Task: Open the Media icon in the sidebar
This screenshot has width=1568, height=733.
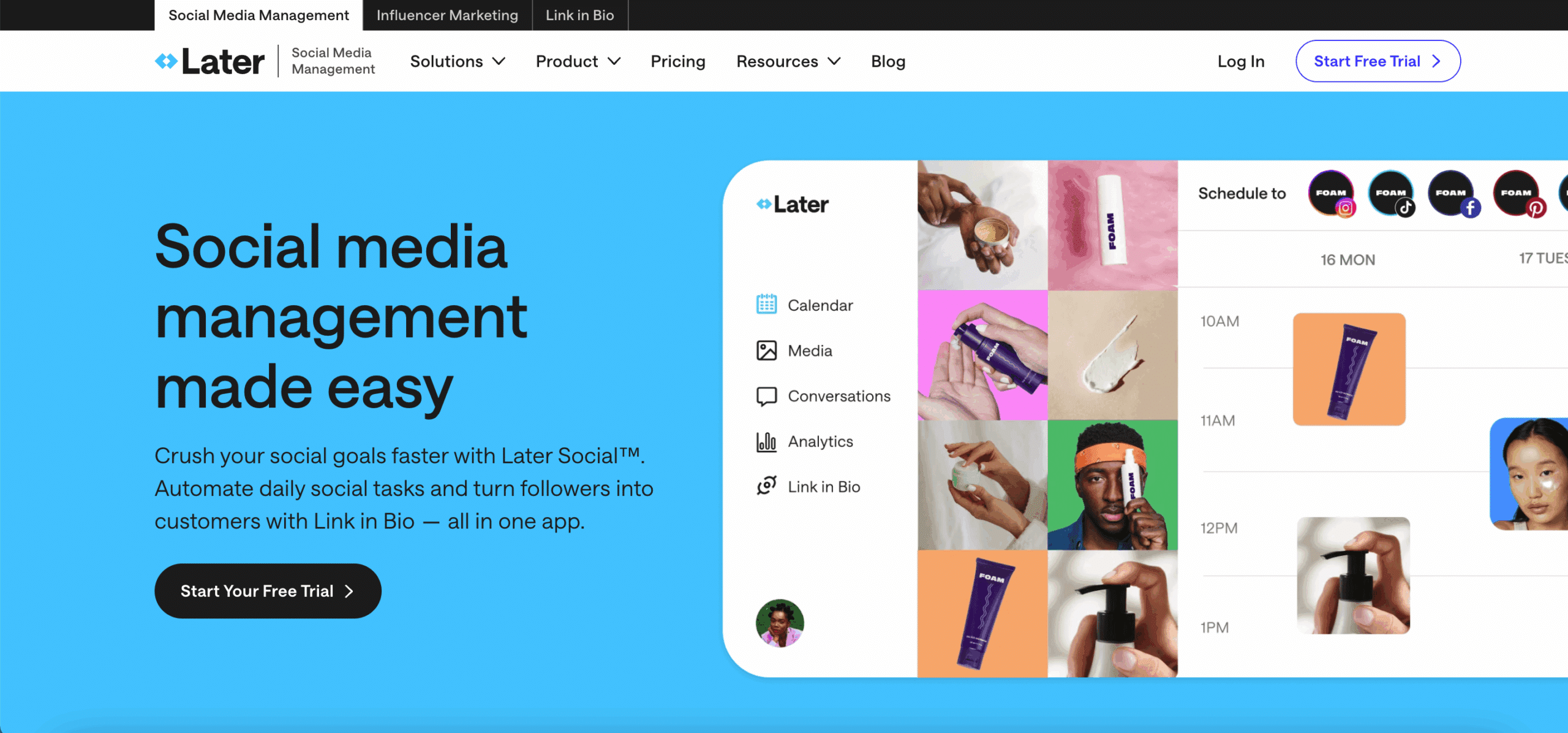Action: [x=766, y=351]
